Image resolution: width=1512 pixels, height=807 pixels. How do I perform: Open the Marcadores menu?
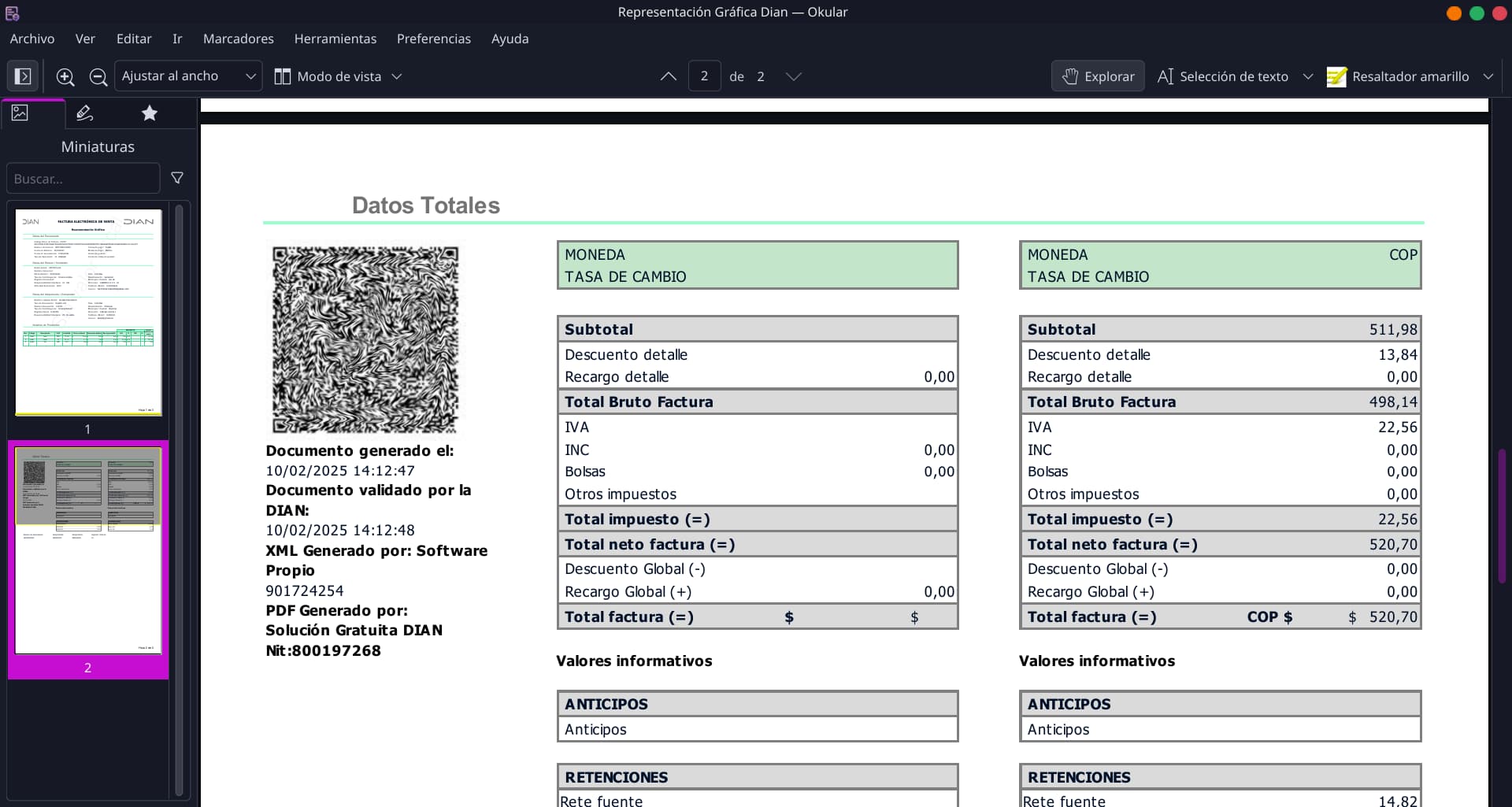tap(238, 39)
